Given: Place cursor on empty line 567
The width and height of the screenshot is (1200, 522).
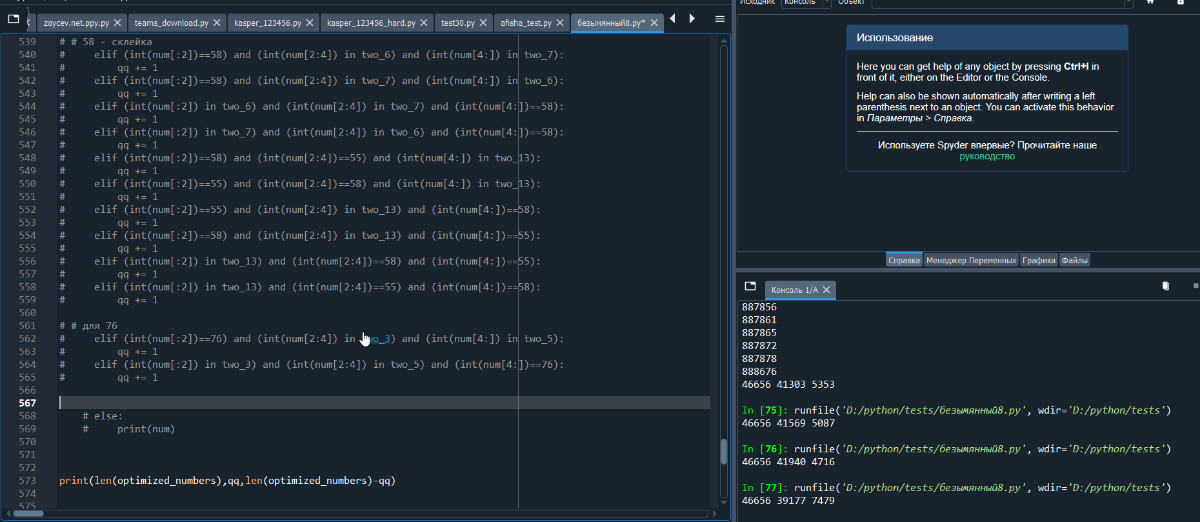Looking at the screenshot, I should tap(300, 402).
